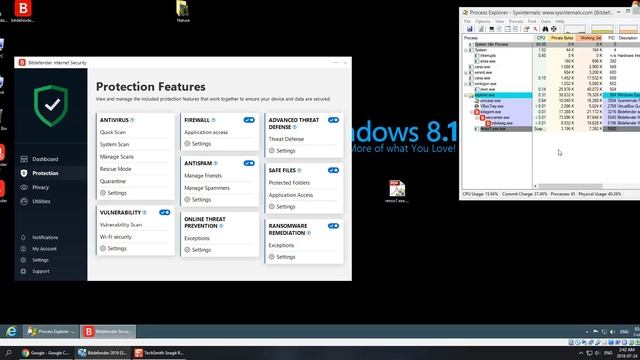The height and width of the screenshot is (360, 640).
Task: Toggle the Vulnerability switch
Action: click(x=164, y=212)
